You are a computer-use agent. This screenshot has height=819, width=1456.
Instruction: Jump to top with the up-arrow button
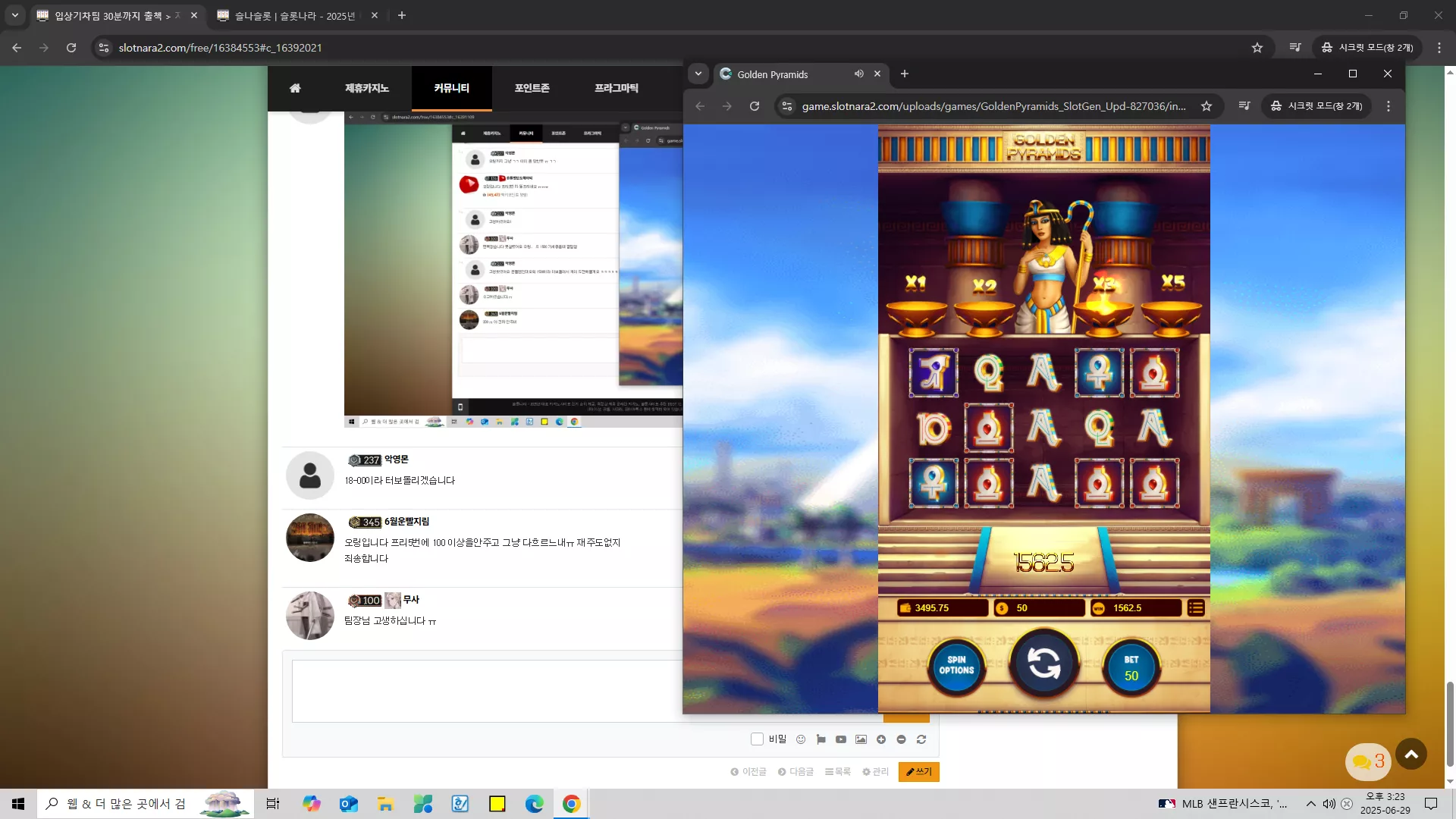point(1411,754)
